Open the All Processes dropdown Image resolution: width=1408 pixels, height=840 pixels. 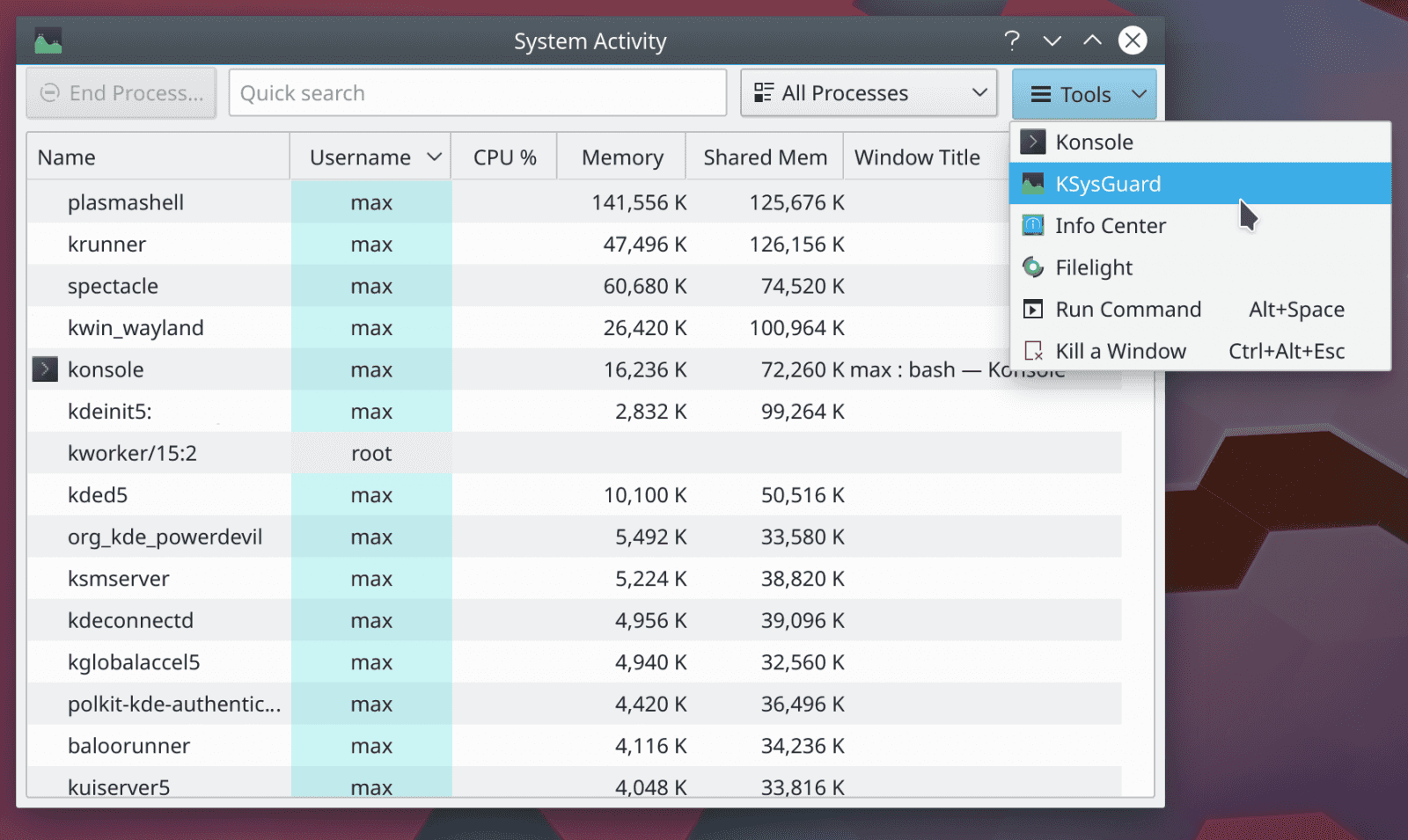pos(868,92)
